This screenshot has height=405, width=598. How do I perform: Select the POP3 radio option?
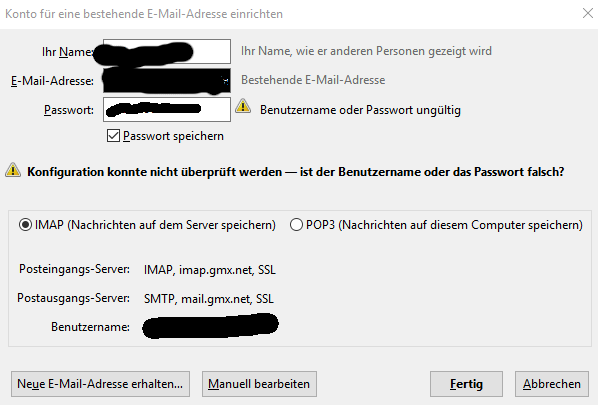(296, 225)
